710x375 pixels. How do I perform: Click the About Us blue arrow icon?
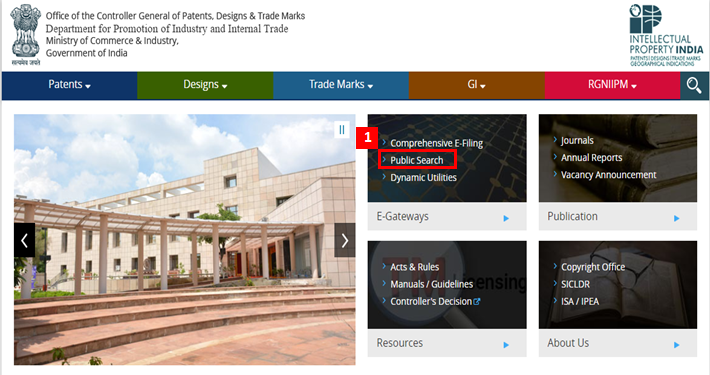tap(676, 345)
